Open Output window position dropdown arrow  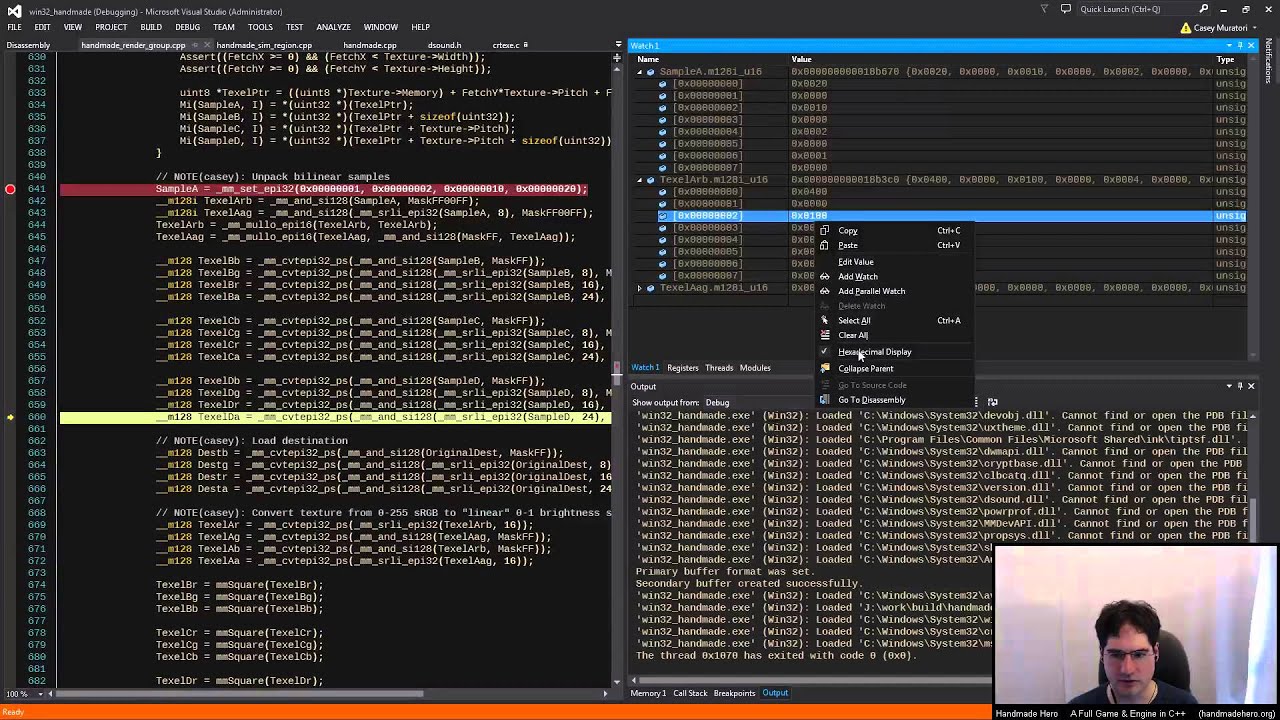1228,386
